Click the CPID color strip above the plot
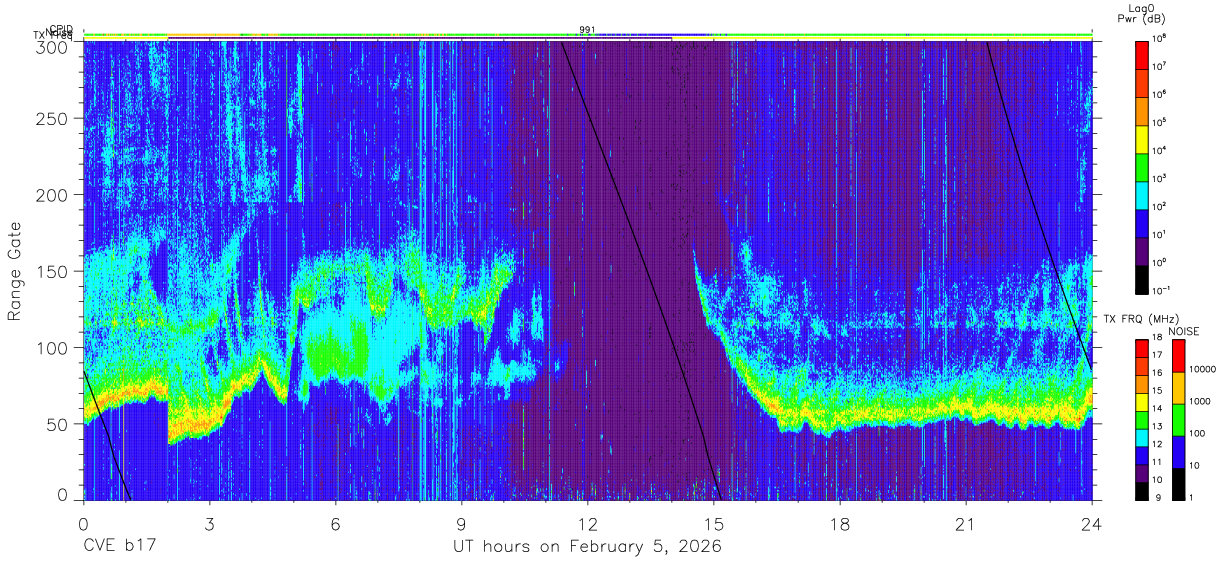 click(587, 34)
